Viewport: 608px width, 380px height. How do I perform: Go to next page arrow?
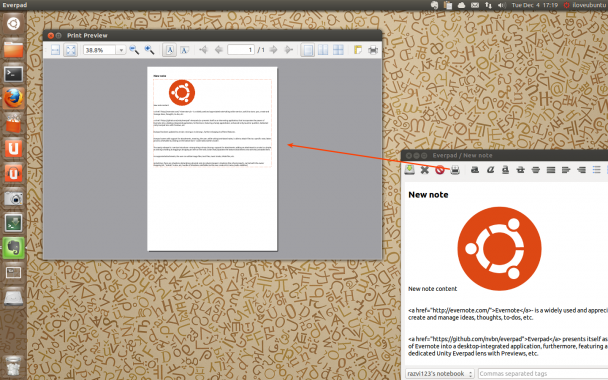coord(273,50)
